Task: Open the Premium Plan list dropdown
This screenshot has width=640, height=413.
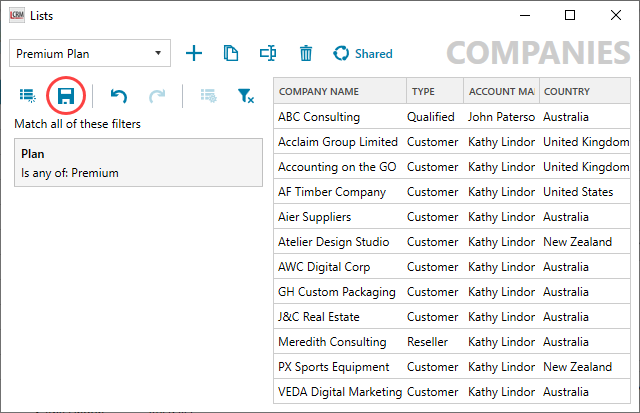Action: click(x=90, y=53)
